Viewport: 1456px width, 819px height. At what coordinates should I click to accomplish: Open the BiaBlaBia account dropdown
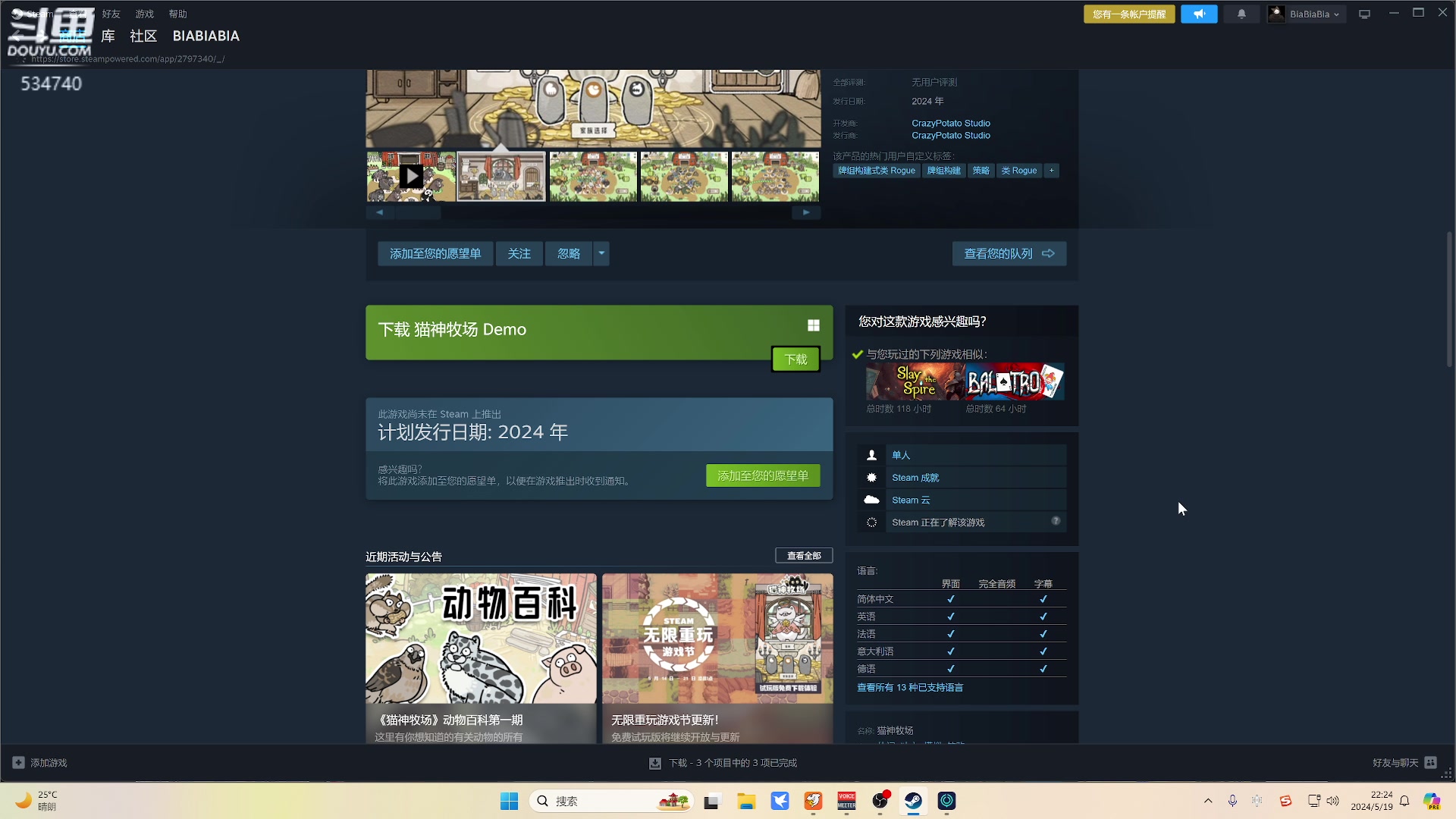coord(1307,14)
